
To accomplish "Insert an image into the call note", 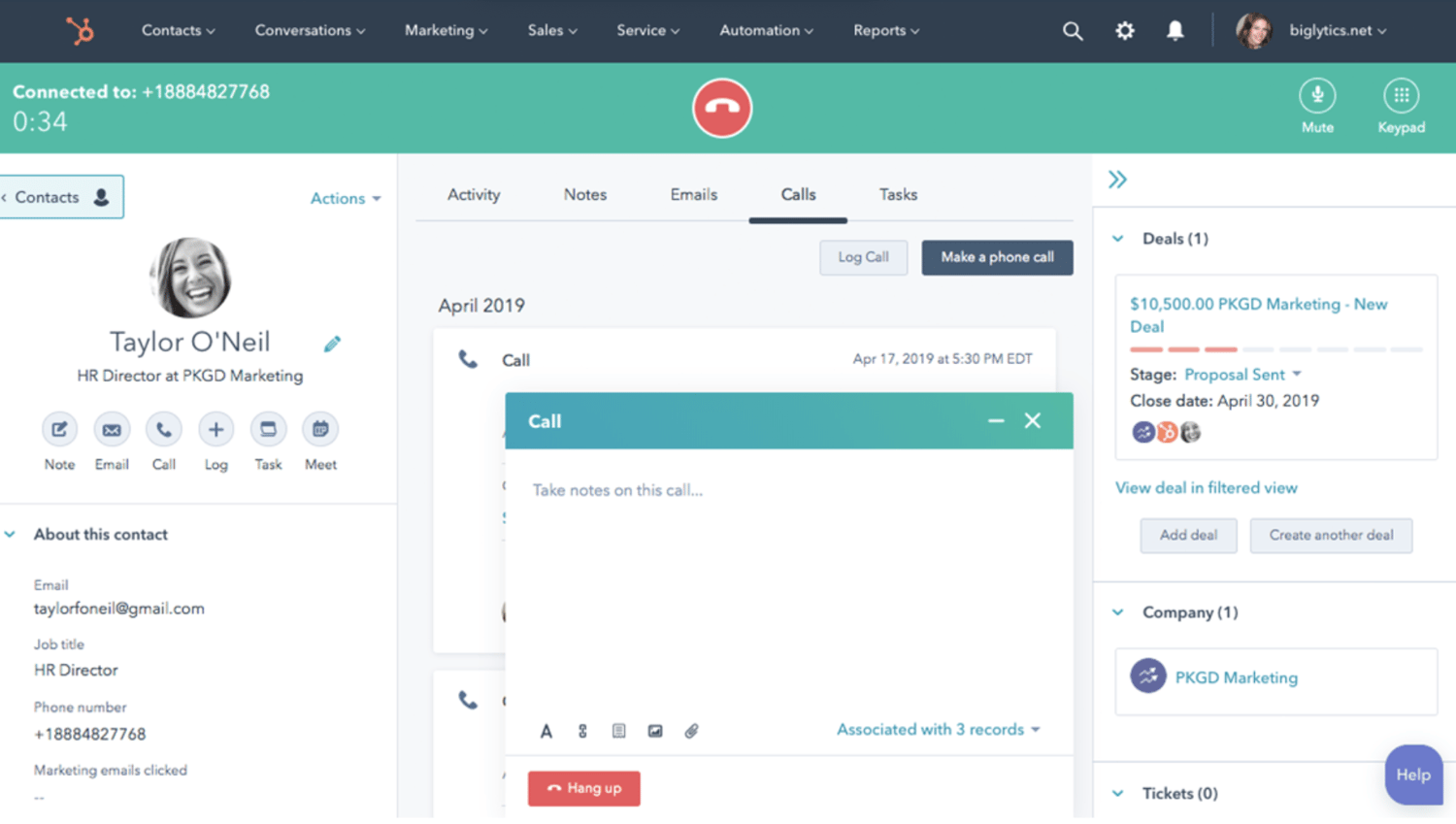I will tap(655, 730).
